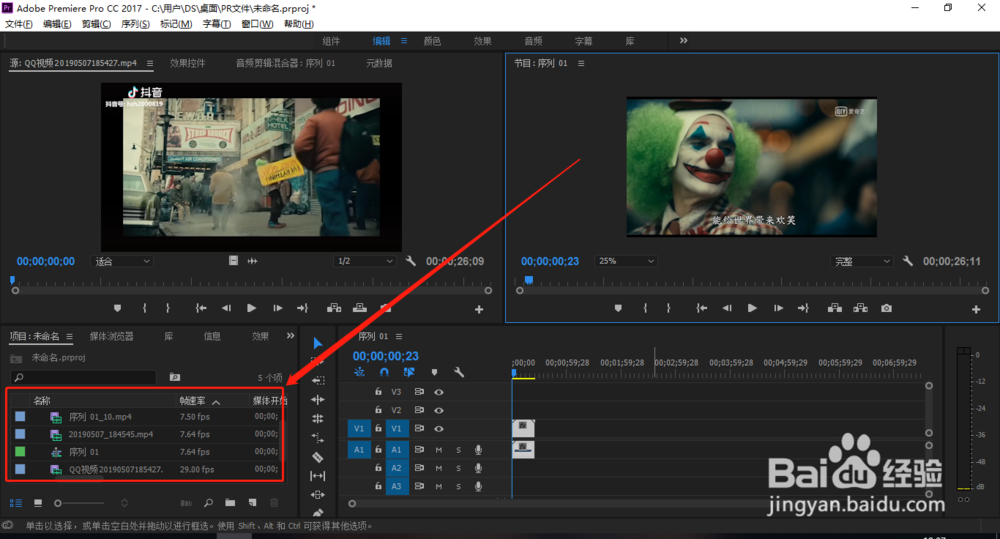The image size is (1000, 539).
Task: Select the Selection arrow tool
Action: pyautogui.click(x=318, y=343)
